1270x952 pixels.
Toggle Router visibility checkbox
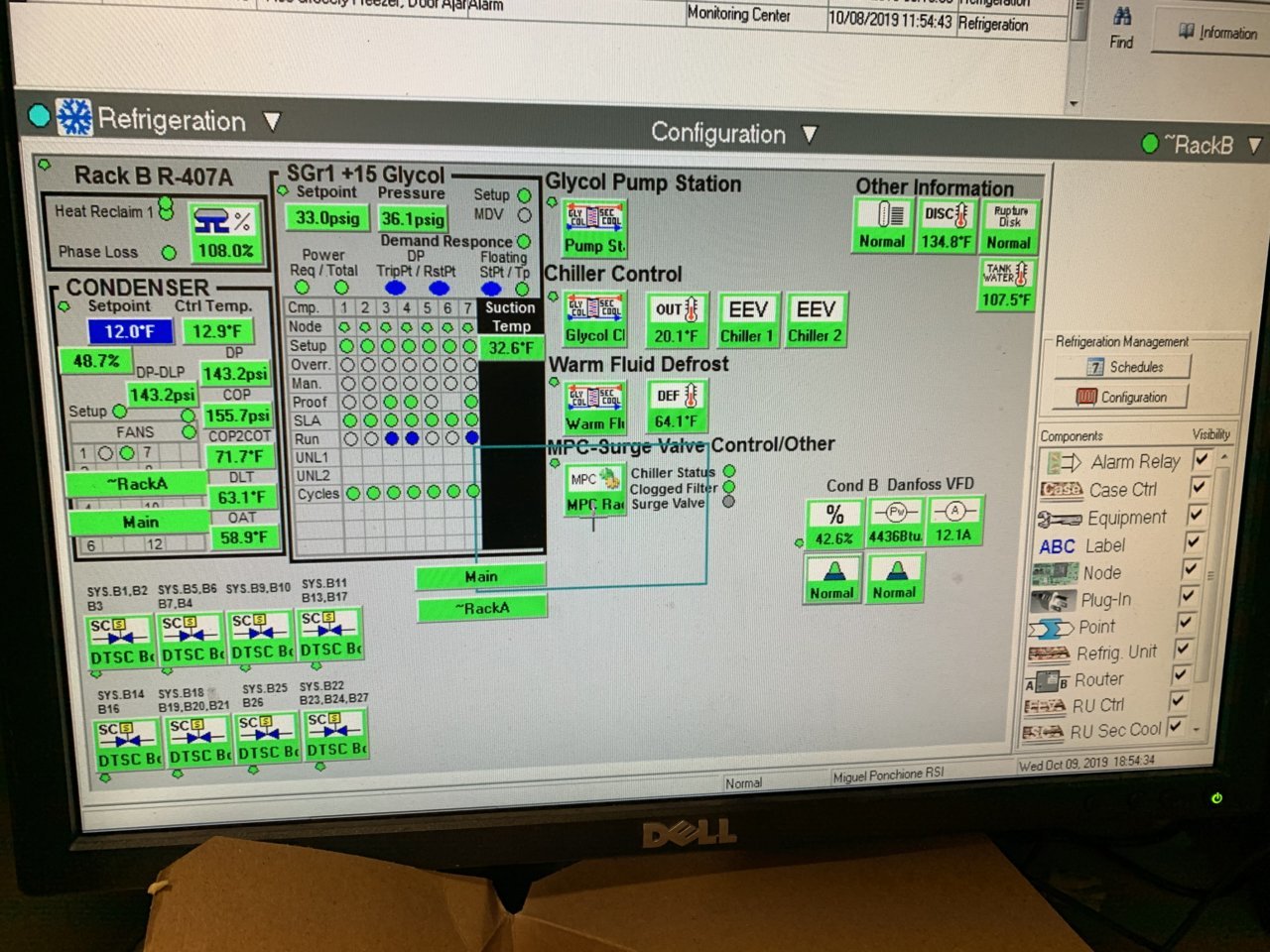point(1180,674)
